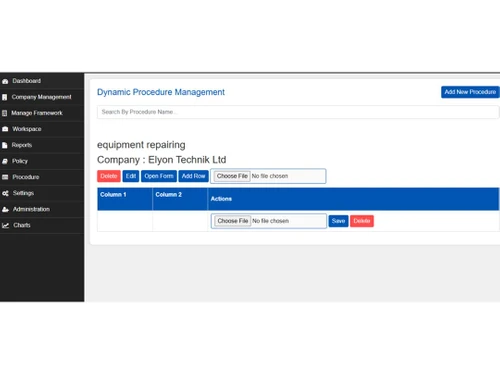Click the Add New Procedure button
This screenshot has width=500, height=375.
point(470,92)
